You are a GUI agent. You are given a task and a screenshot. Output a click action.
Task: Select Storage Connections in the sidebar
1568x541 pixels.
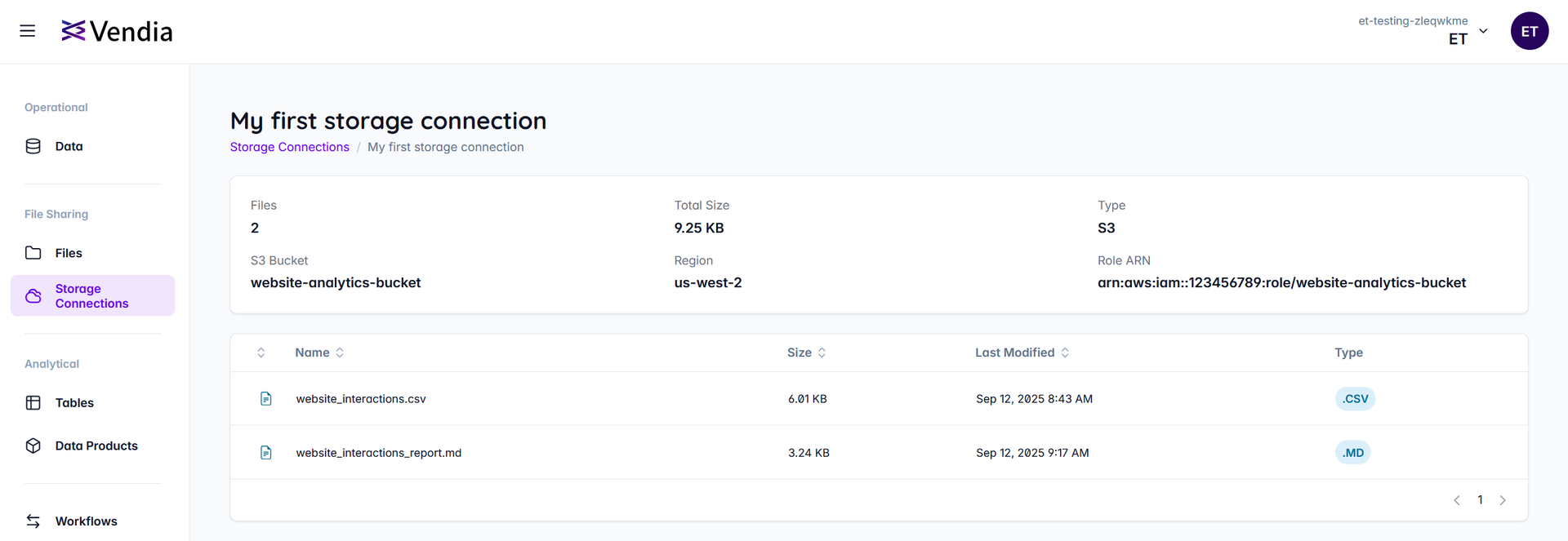[91, 295]
